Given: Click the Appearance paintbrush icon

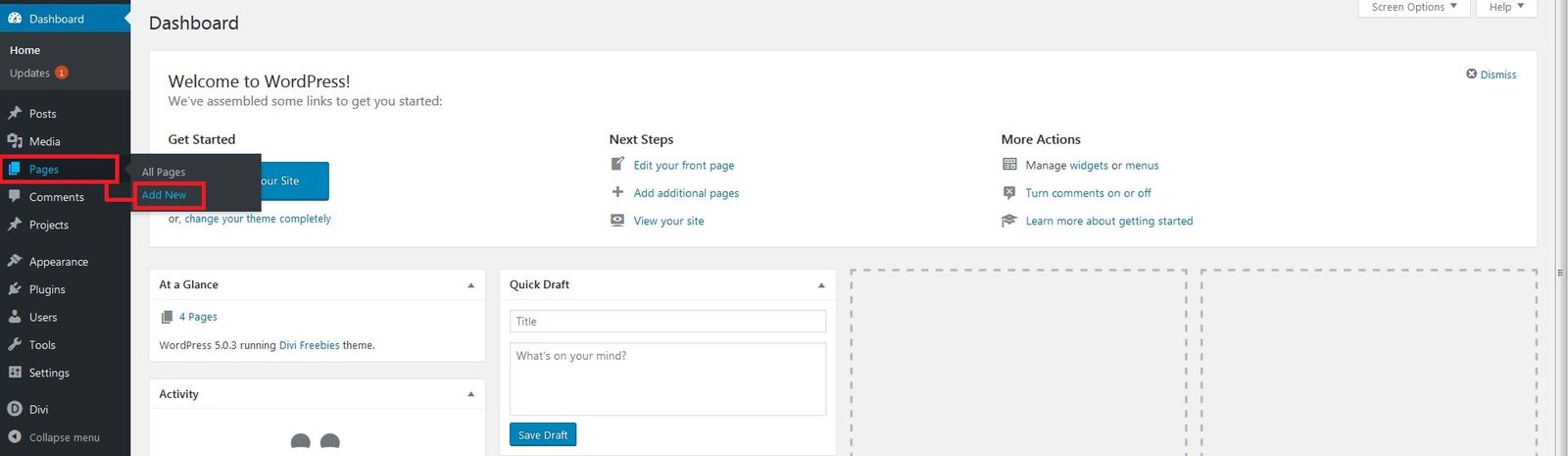Looking at the screenshot, I should click(15, 261).
